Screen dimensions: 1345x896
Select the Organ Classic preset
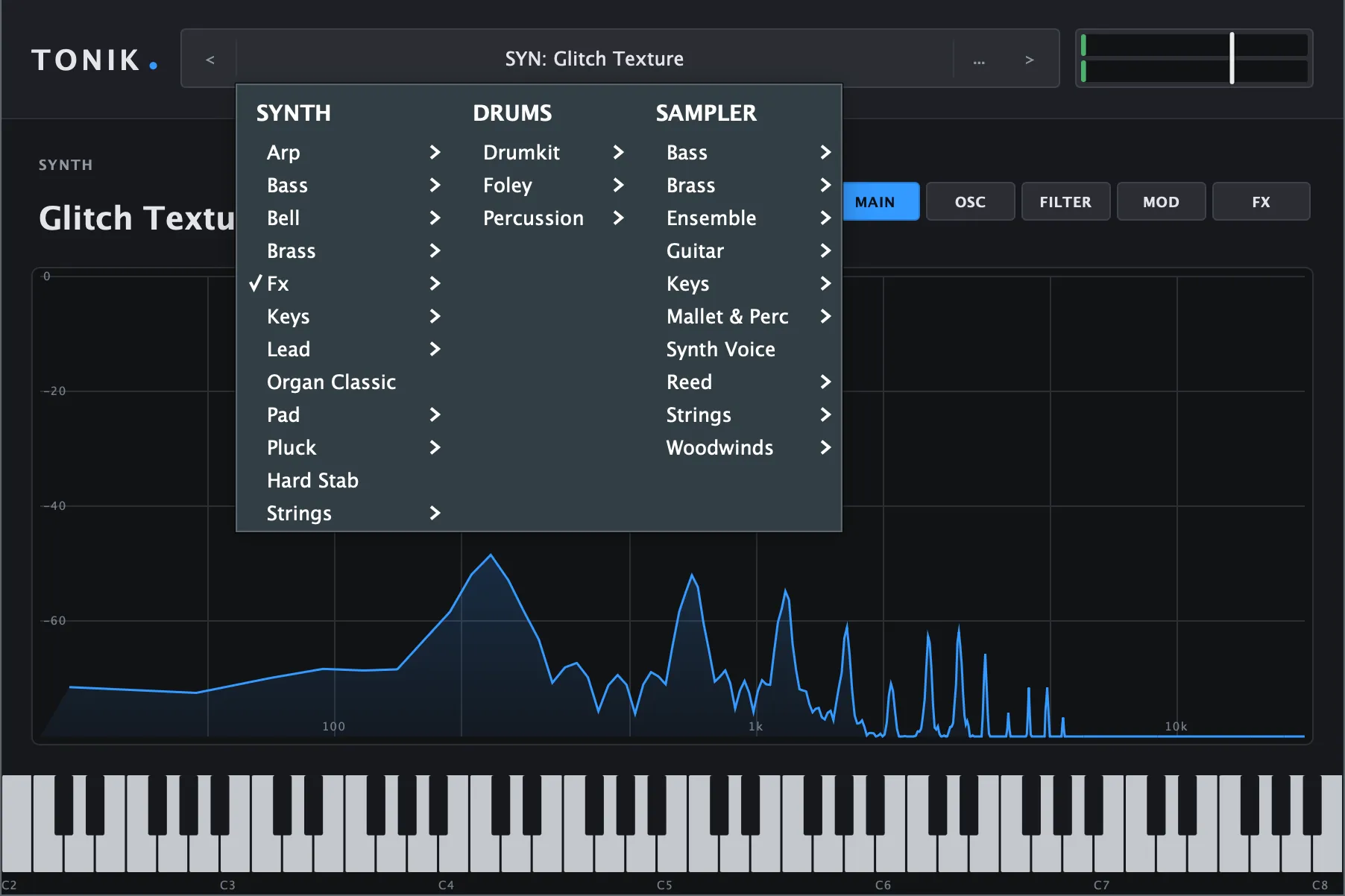click(x=331, y=382)
